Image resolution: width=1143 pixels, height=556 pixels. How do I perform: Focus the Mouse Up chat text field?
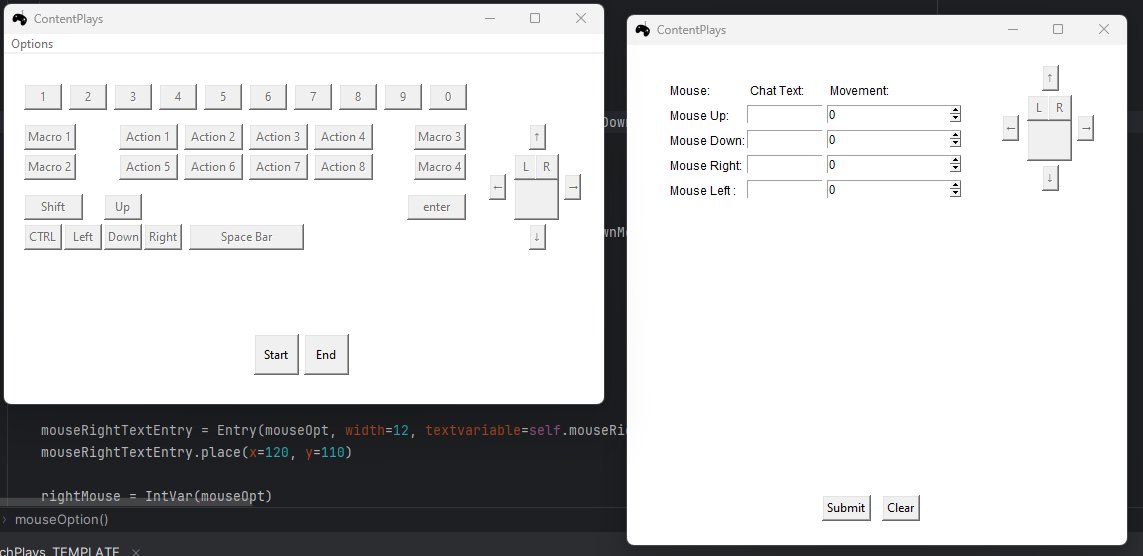pyautogui.click(x=784, y=115)
